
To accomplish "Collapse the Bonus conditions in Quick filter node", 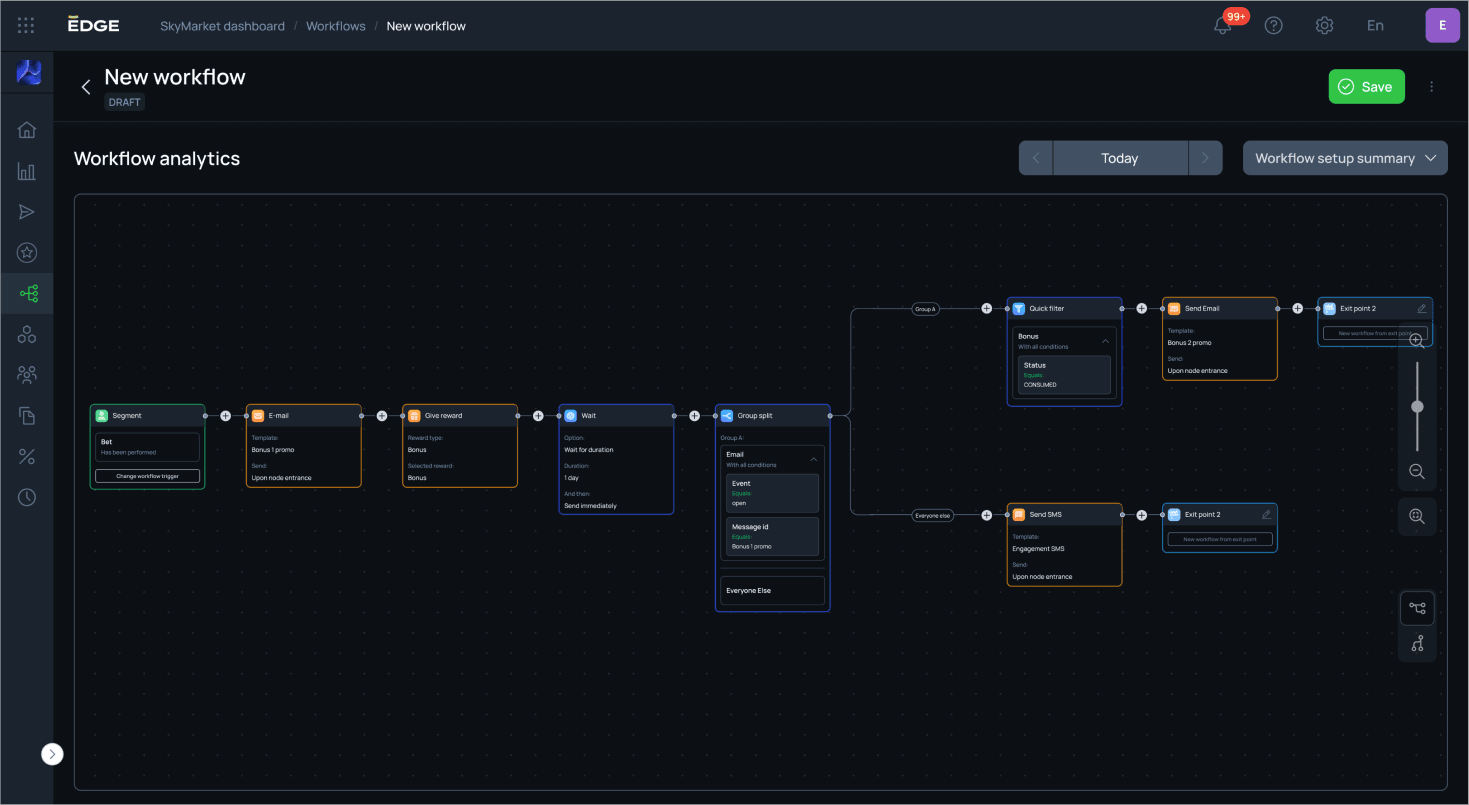I will click(1105, 340).
